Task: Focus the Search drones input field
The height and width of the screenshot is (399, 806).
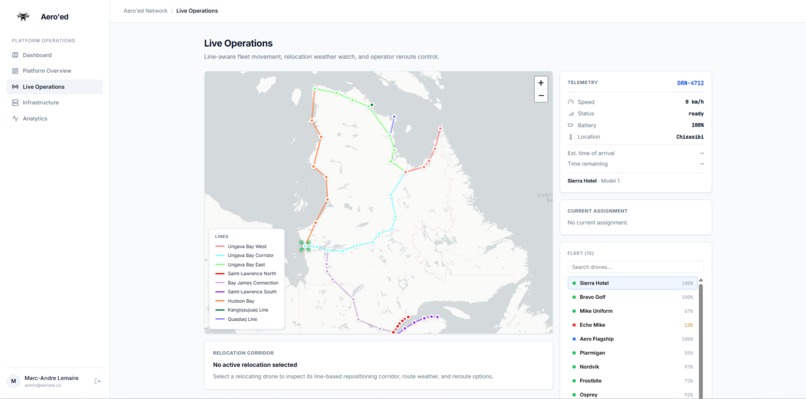Action: click(635, 267)
